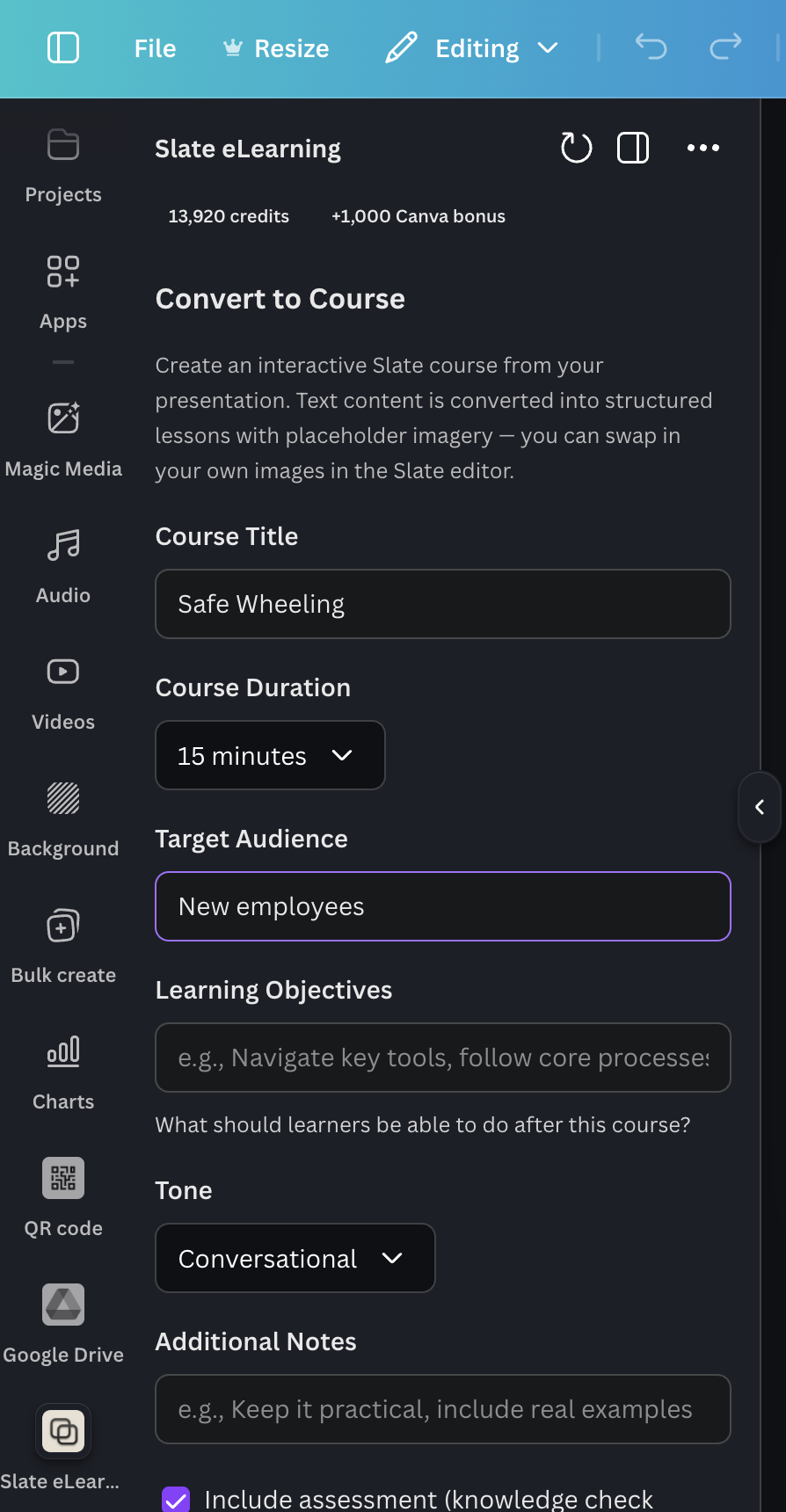Viewport: 786px width, 1512px height.
Task: Reload the Slate eLearning app
Action: (576, 148)
